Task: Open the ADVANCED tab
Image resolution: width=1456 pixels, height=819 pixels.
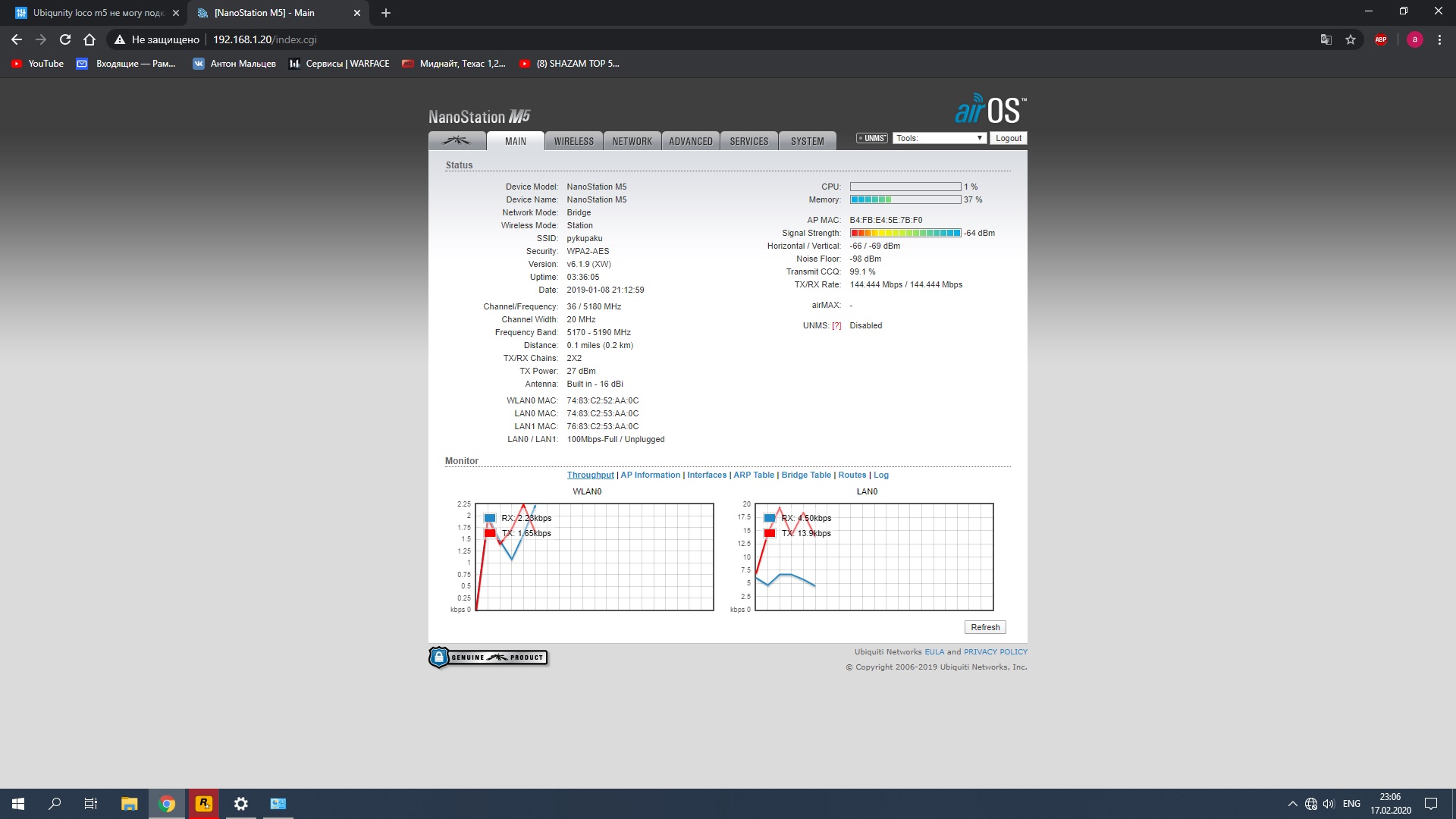Action: coord(691,141)
